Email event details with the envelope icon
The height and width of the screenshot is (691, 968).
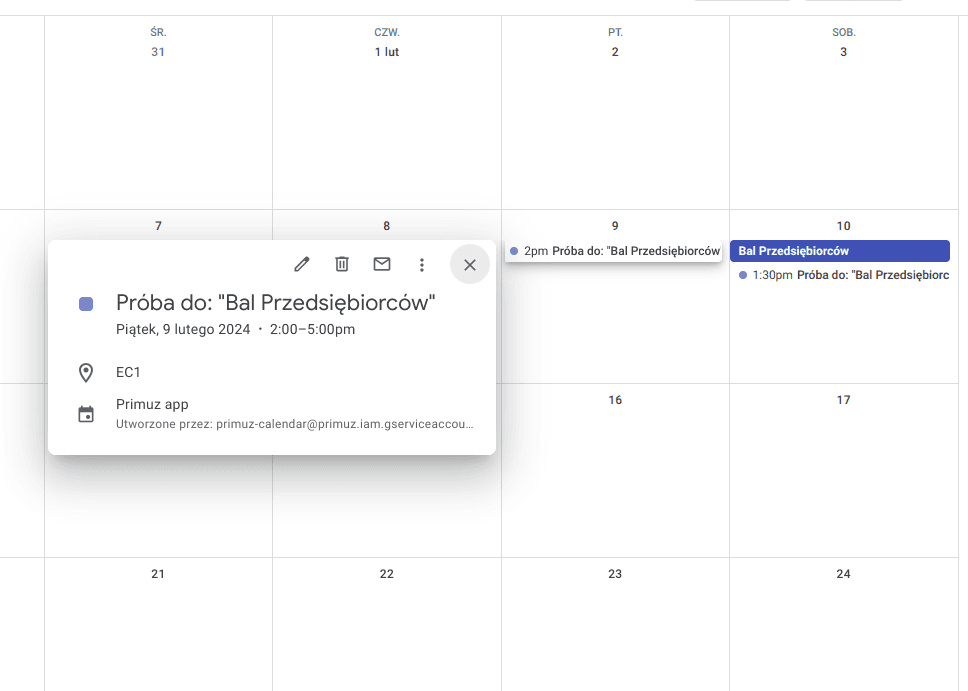(x=382, y=264)
